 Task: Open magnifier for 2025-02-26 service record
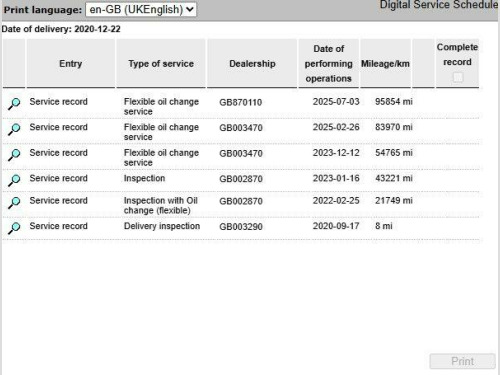coord(14,129)
